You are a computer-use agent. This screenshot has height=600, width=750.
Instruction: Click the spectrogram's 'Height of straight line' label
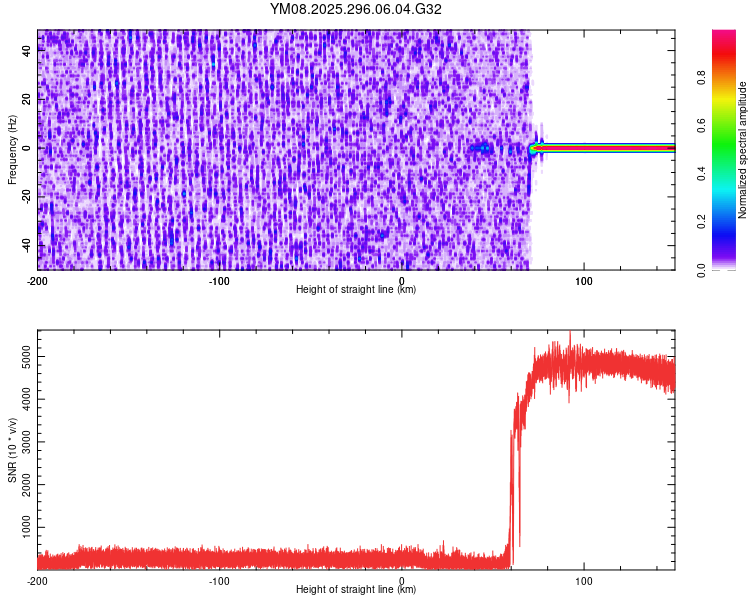(356, 290)
